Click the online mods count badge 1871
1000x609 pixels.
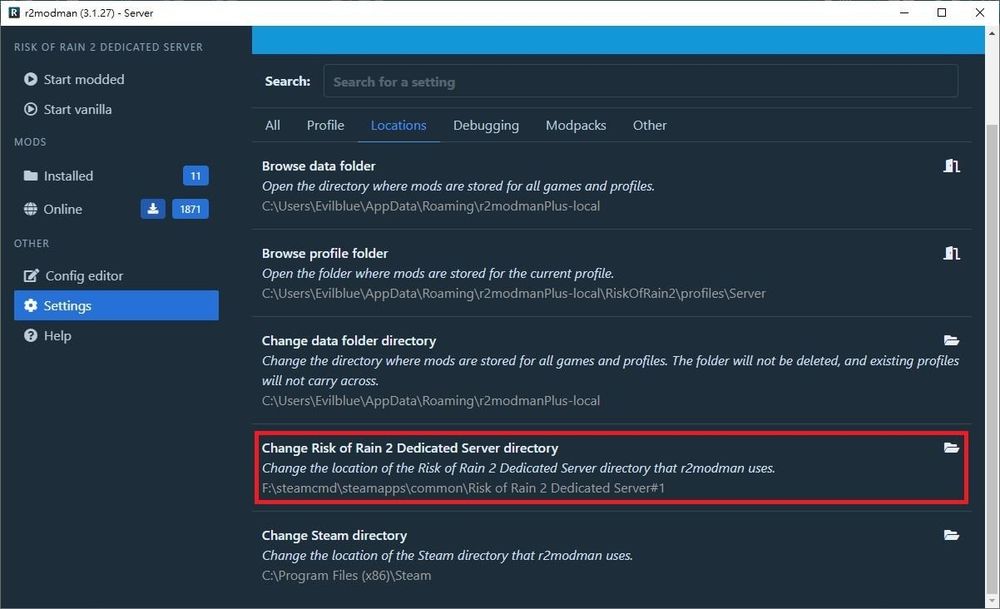[190, 209]
